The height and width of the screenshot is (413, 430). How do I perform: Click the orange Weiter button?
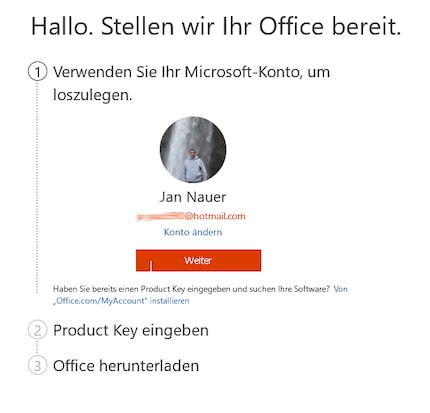(x=198, y=260)
